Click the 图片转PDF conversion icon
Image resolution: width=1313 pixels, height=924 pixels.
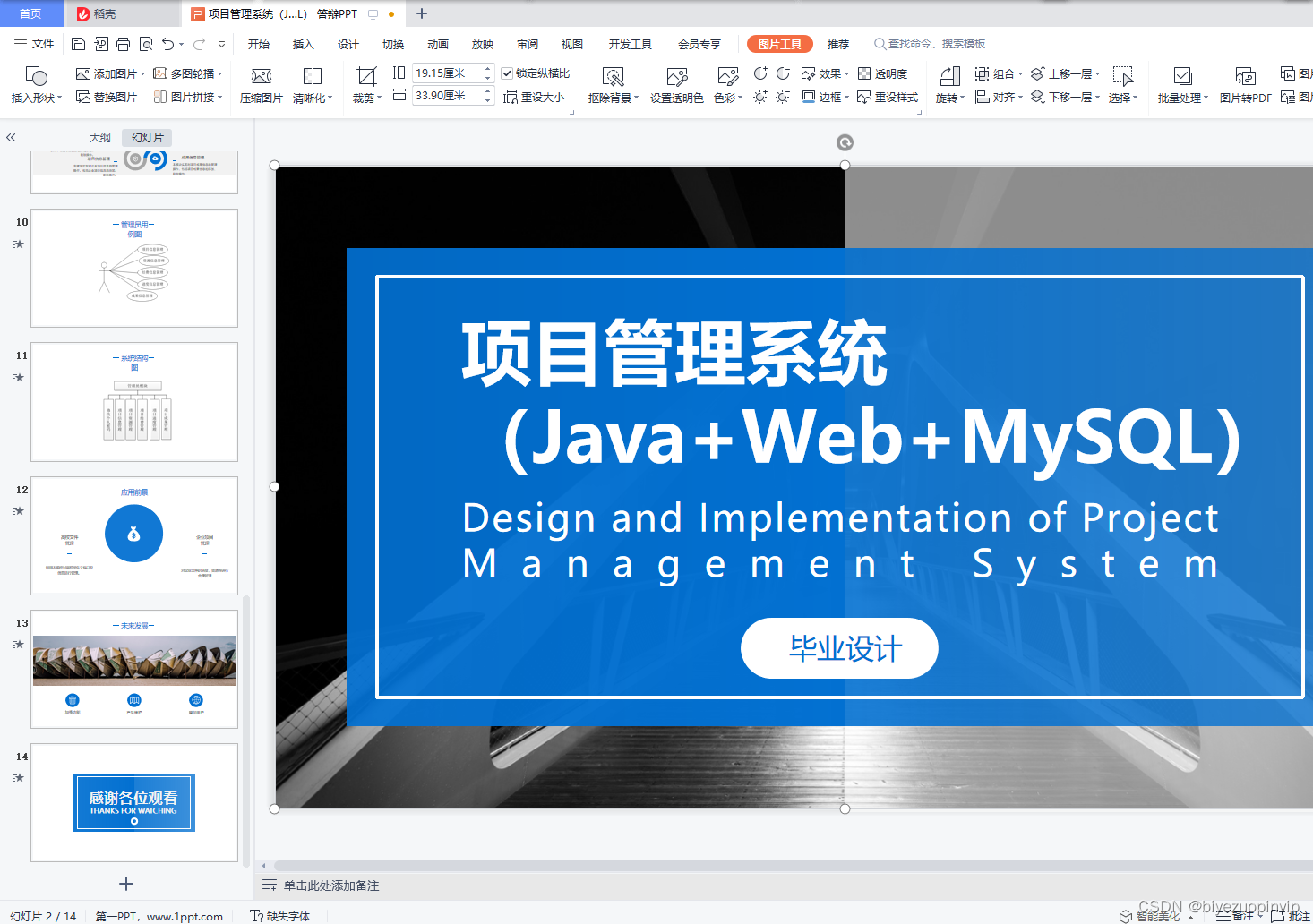[x=1245, y=84]
